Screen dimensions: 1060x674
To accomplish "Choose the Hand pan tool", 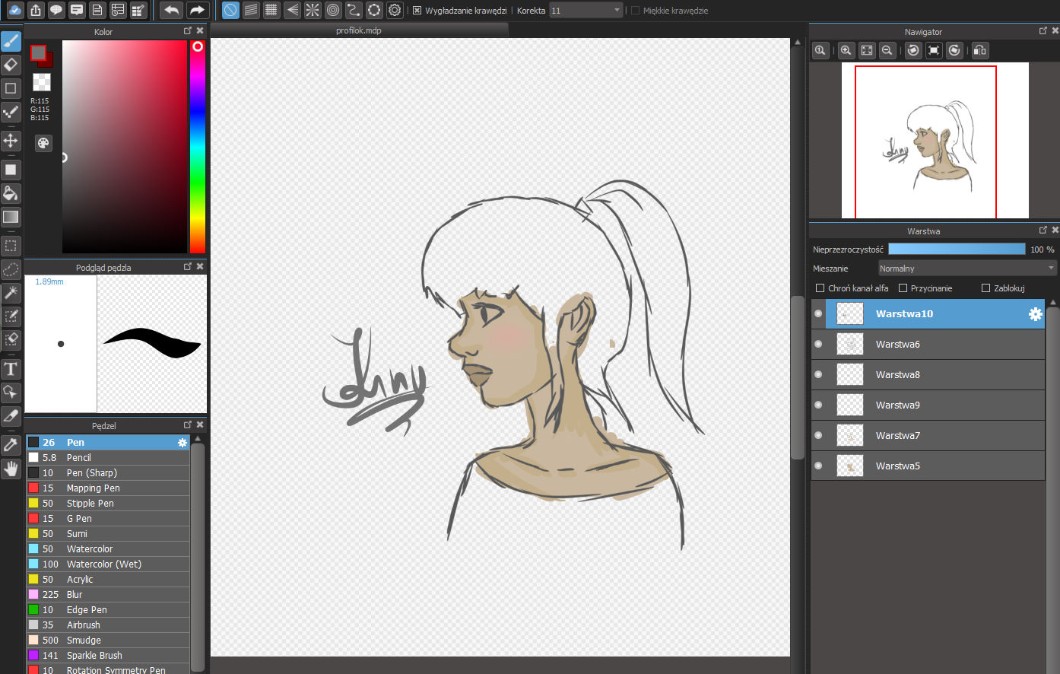I will (11, 468).
